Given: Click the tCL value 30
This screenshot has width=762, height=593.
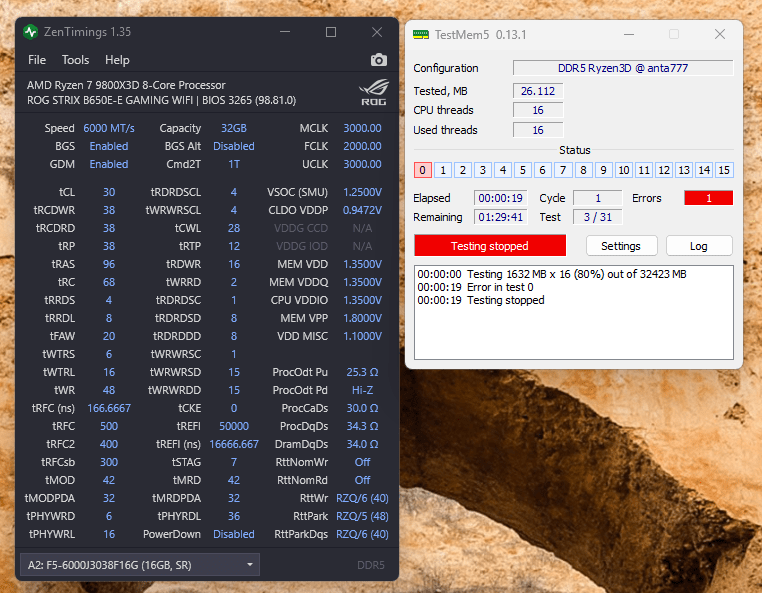Looking at the screenshot, I should click(109, 192).
